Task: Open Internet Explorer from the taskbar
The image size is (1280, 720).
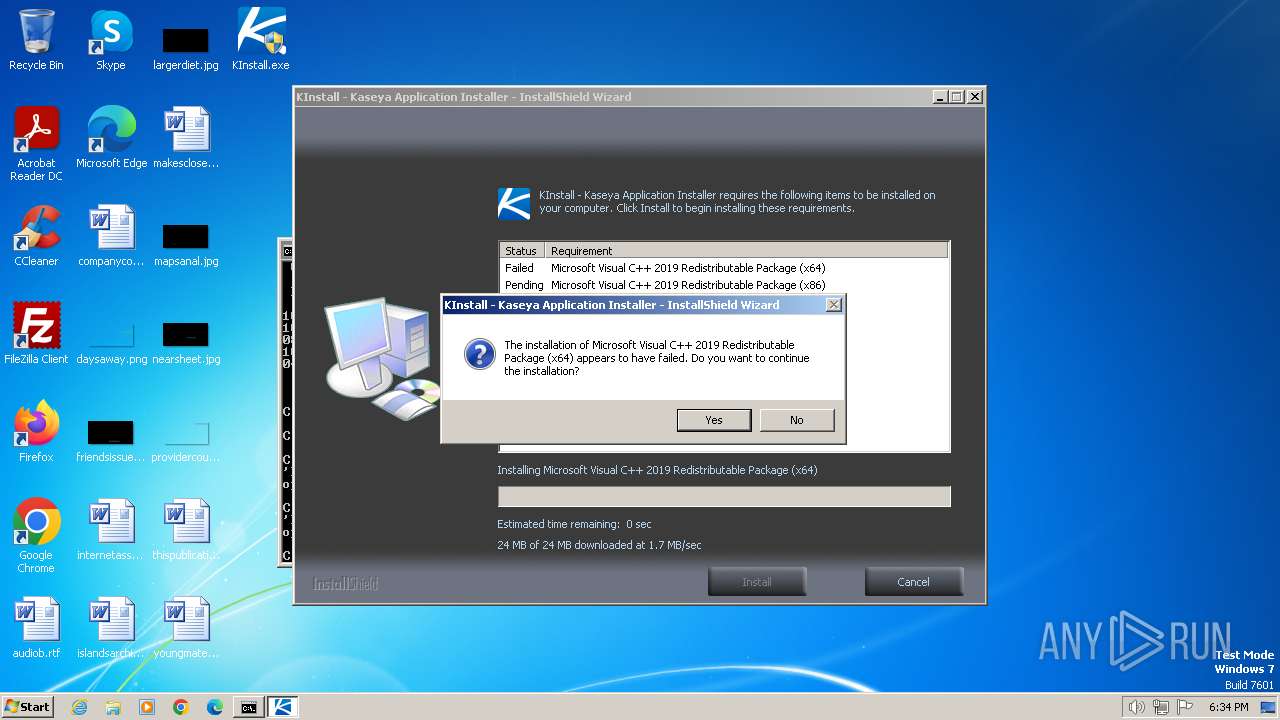Action: pyautogui.click(x=80, y=707)
